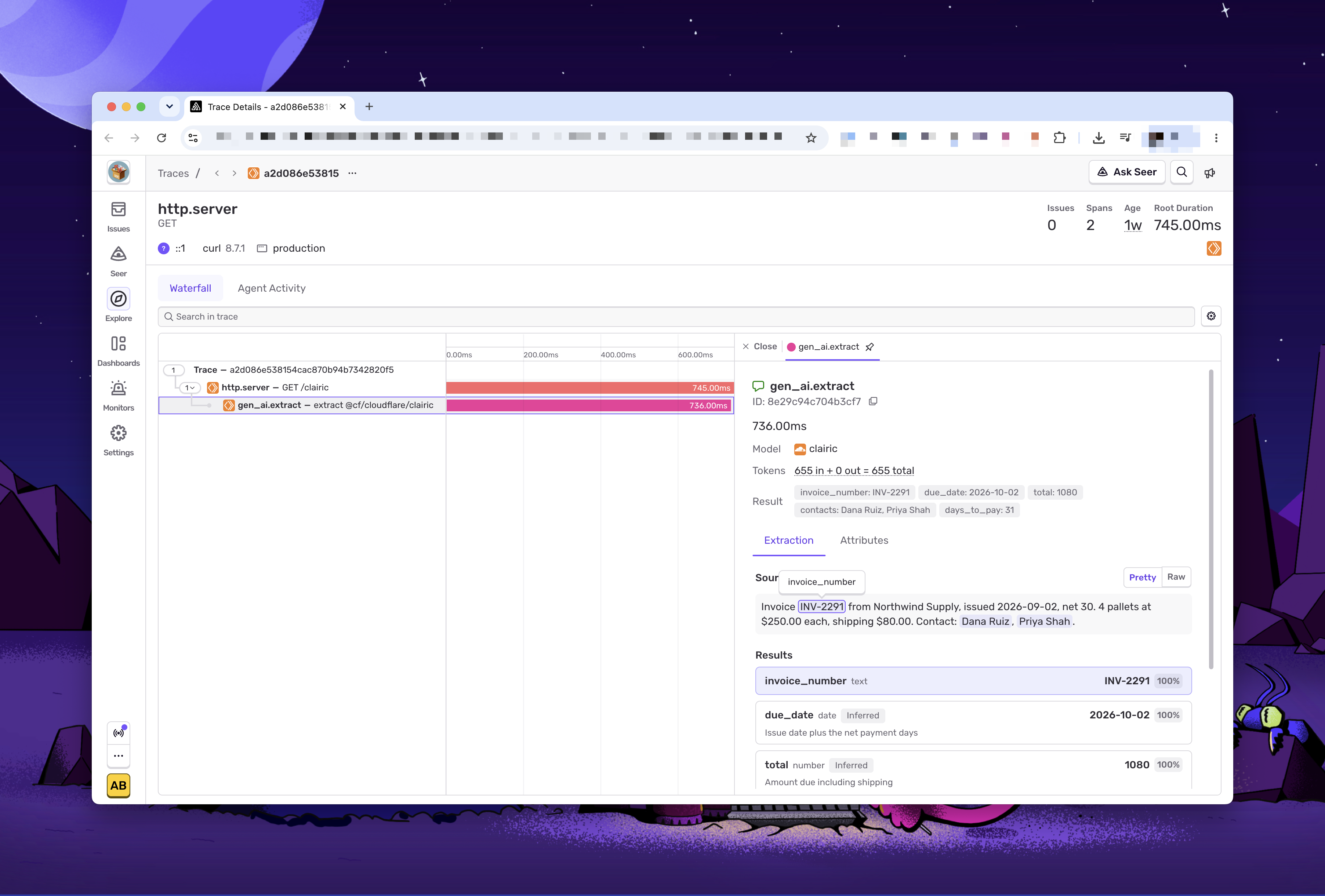Open the Issues sidebar icon
Screen dimensions: 1325x896
click(118, 216)
